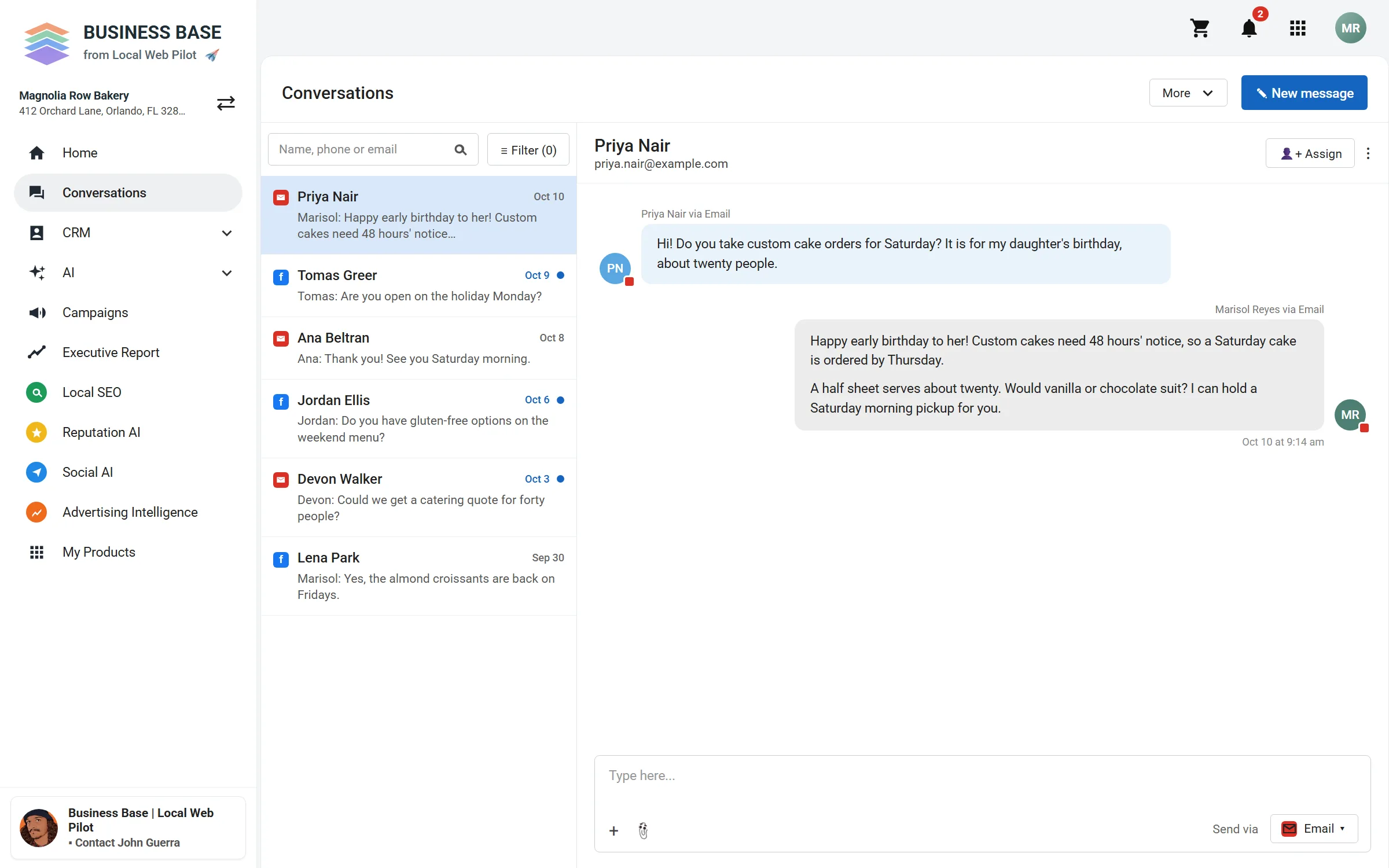Open Conversations in the sidebar
Viewport: 1389px width, 868px height.
(128, 193)
